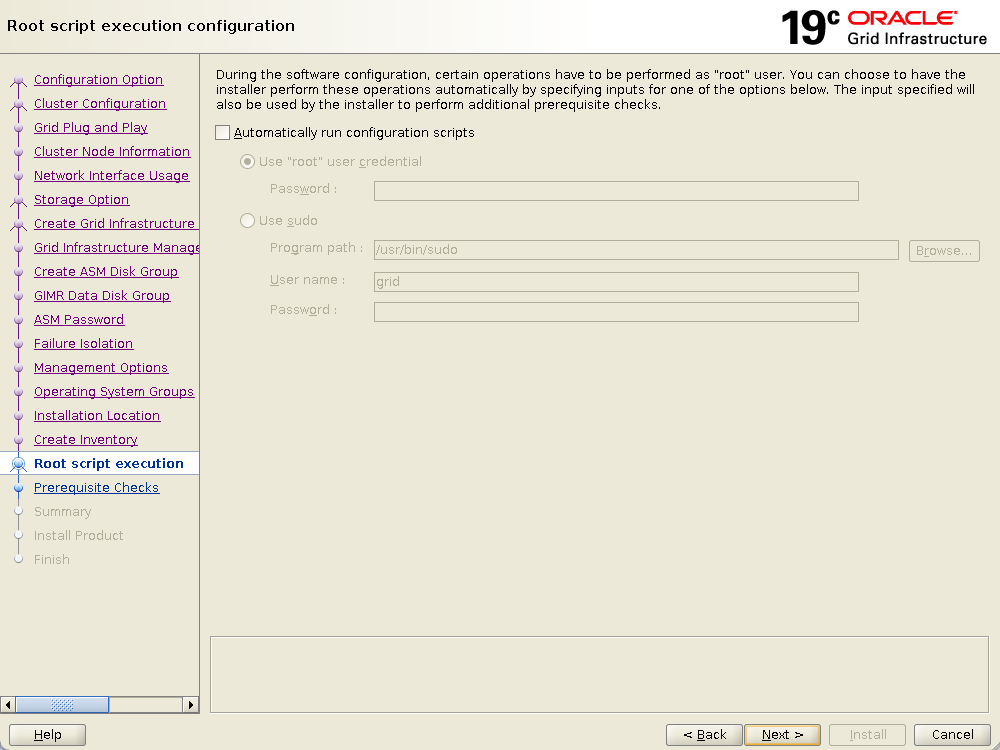Go to Network Interface Usage step

[x=111, y=176]
